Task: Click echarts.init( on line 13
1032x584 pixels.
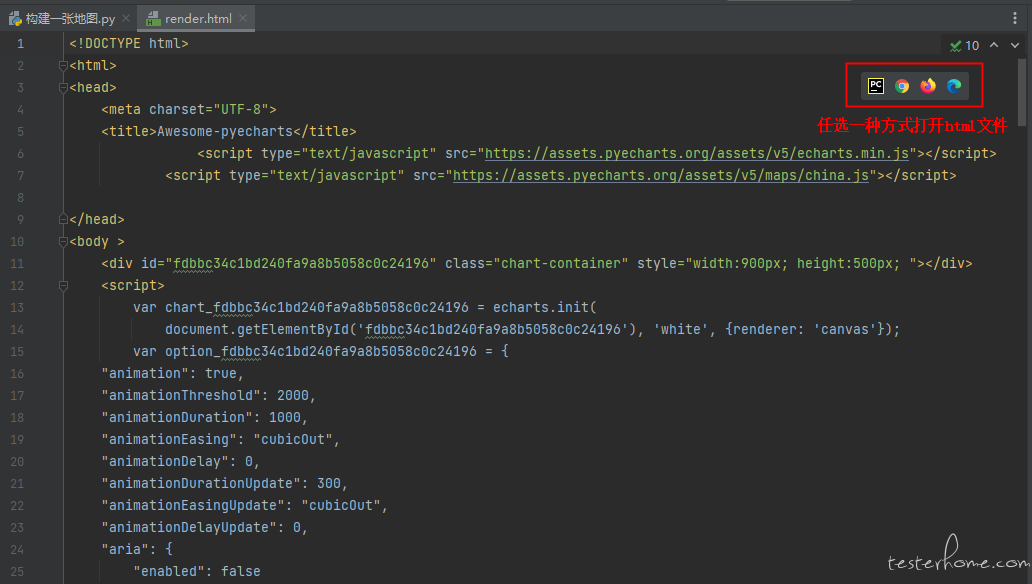Action: [545, 307]
